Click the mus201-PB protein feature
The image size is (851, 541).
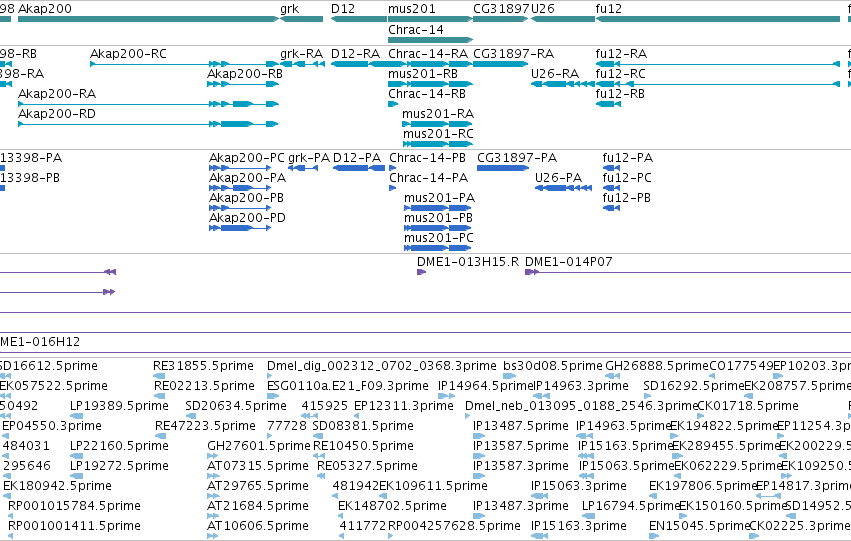(x=437, y=228)
